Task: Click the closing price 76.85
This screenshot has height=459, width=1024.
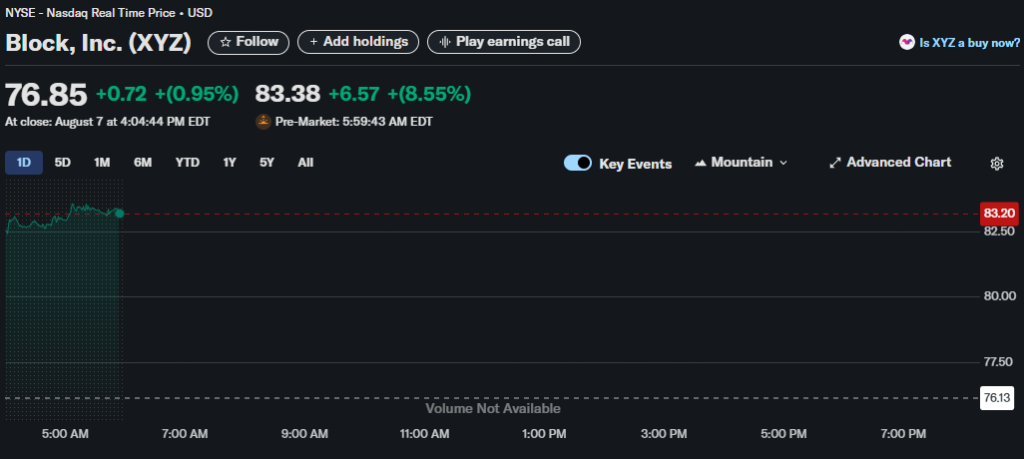Action: 46,95
